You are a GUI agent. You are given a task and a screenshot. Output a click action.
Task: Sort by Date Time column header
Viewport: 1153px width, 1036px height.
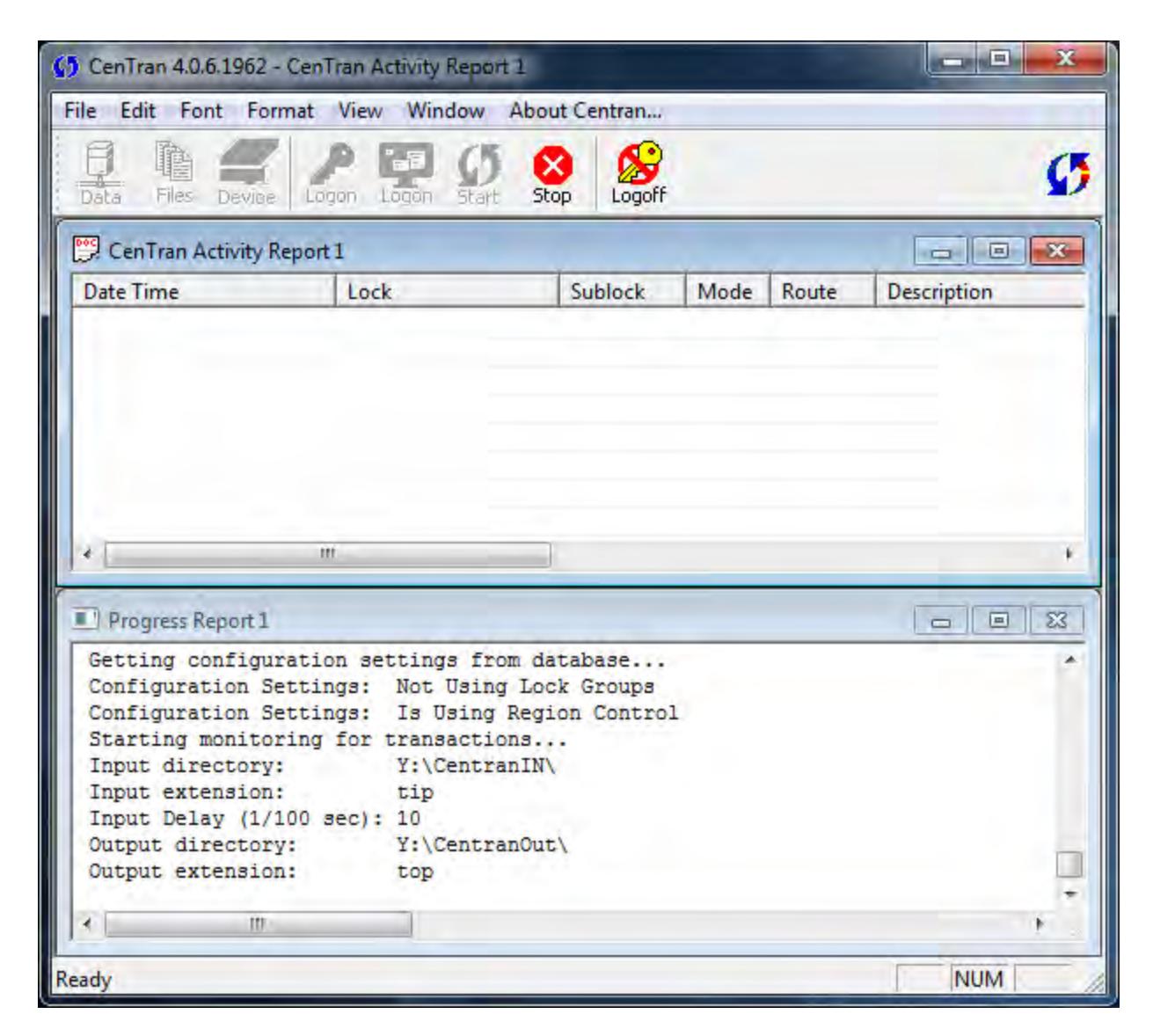tap(203, 291)
